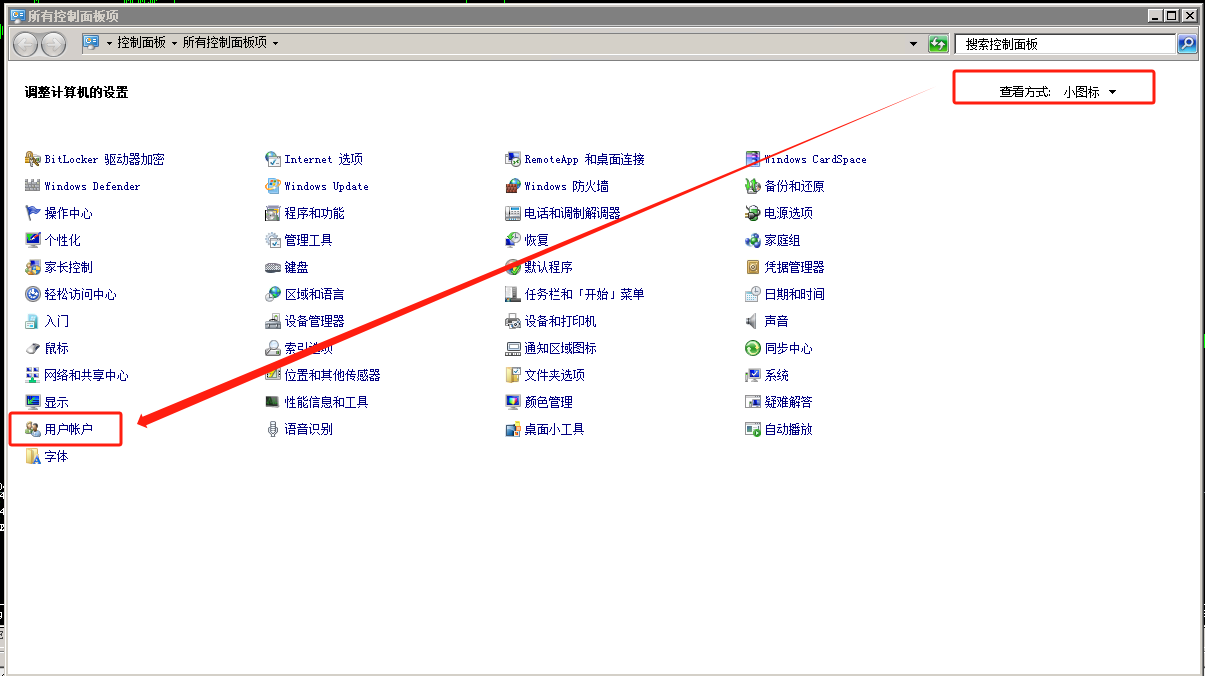Click the 性能信息和工具 icon

[x=273, y=402]
